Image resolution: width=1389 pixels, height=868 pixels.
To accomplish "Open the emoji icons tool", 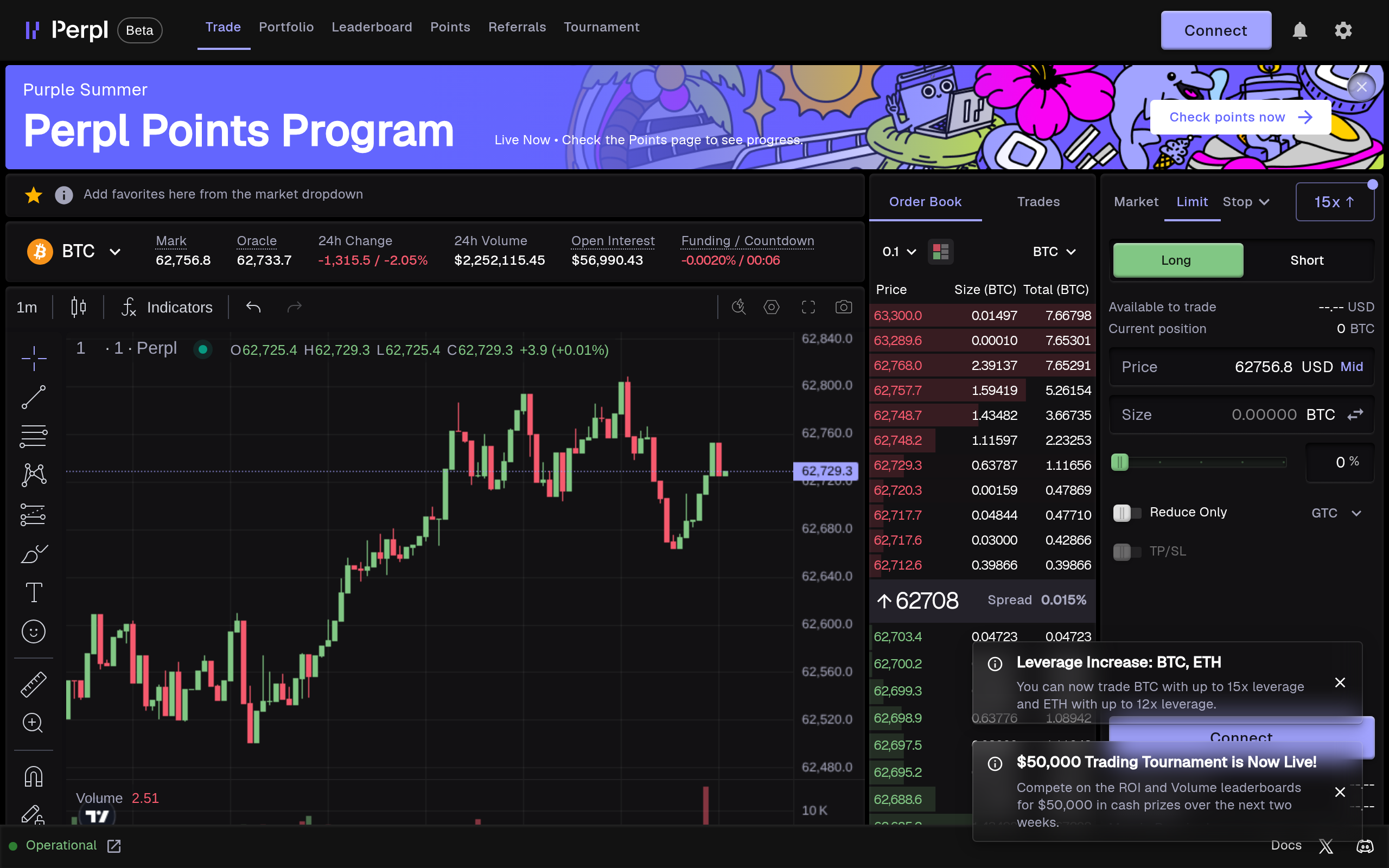I will tap(34, 631).
